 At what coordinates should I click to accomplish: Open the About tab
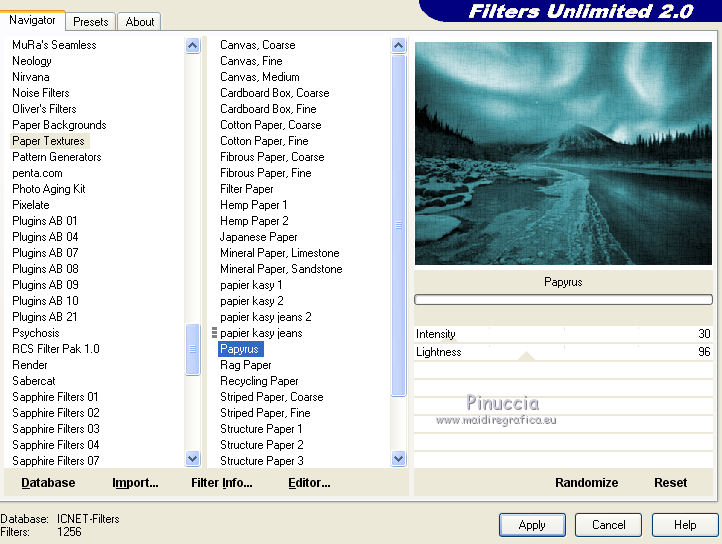140,22
